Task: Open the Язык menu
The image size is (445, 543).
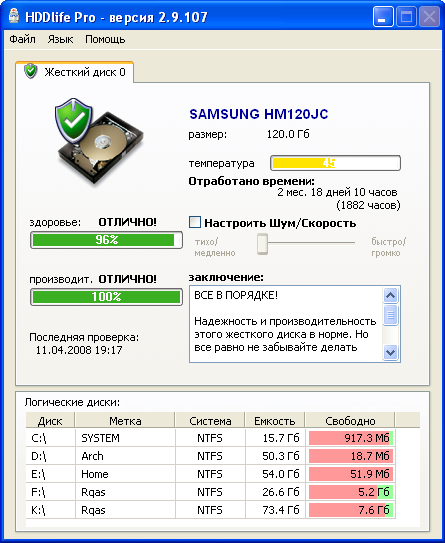Action: tap(60, 39)
